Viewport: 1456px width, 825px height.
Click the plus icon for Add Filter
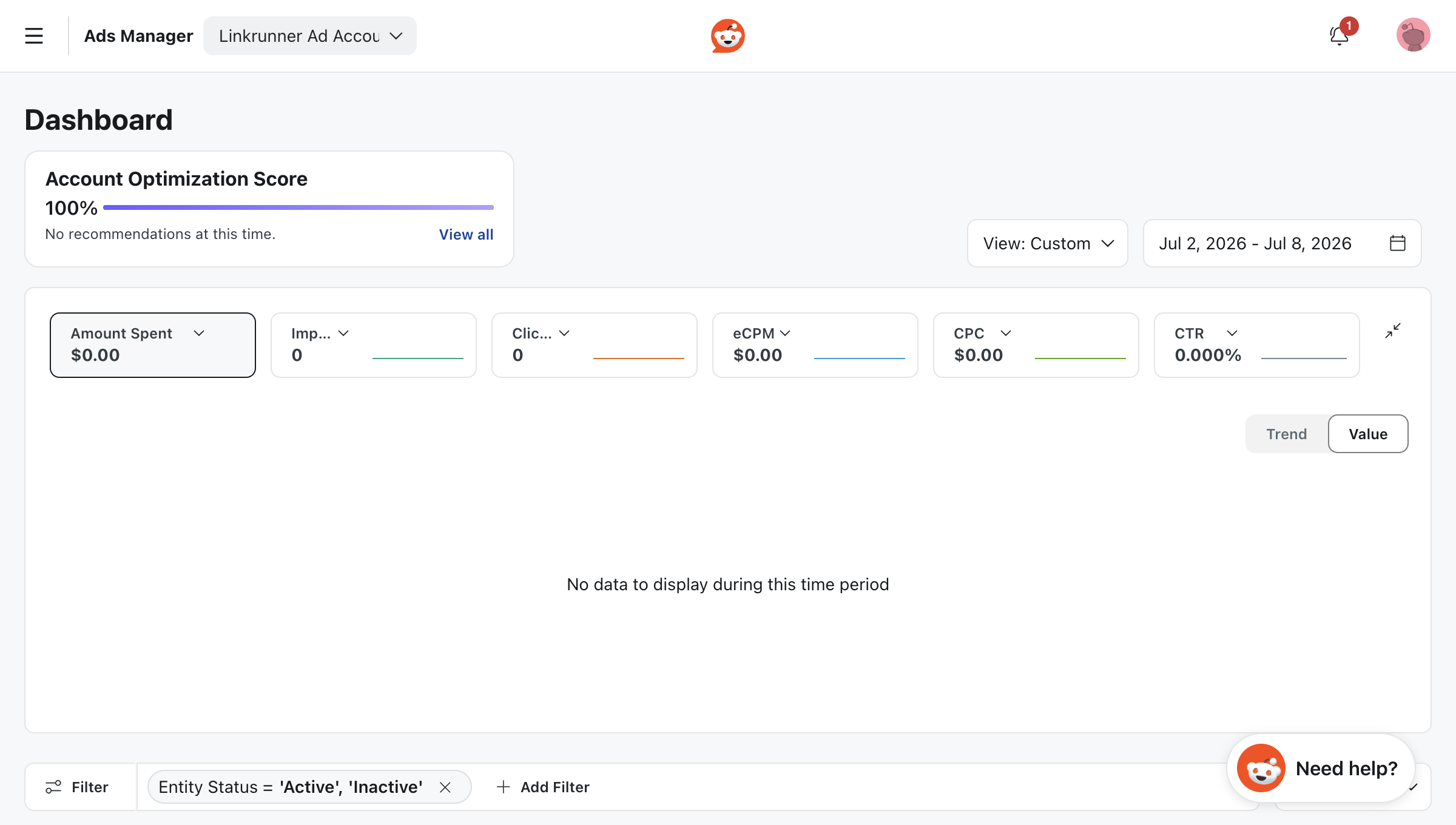[x=503, y=787]
